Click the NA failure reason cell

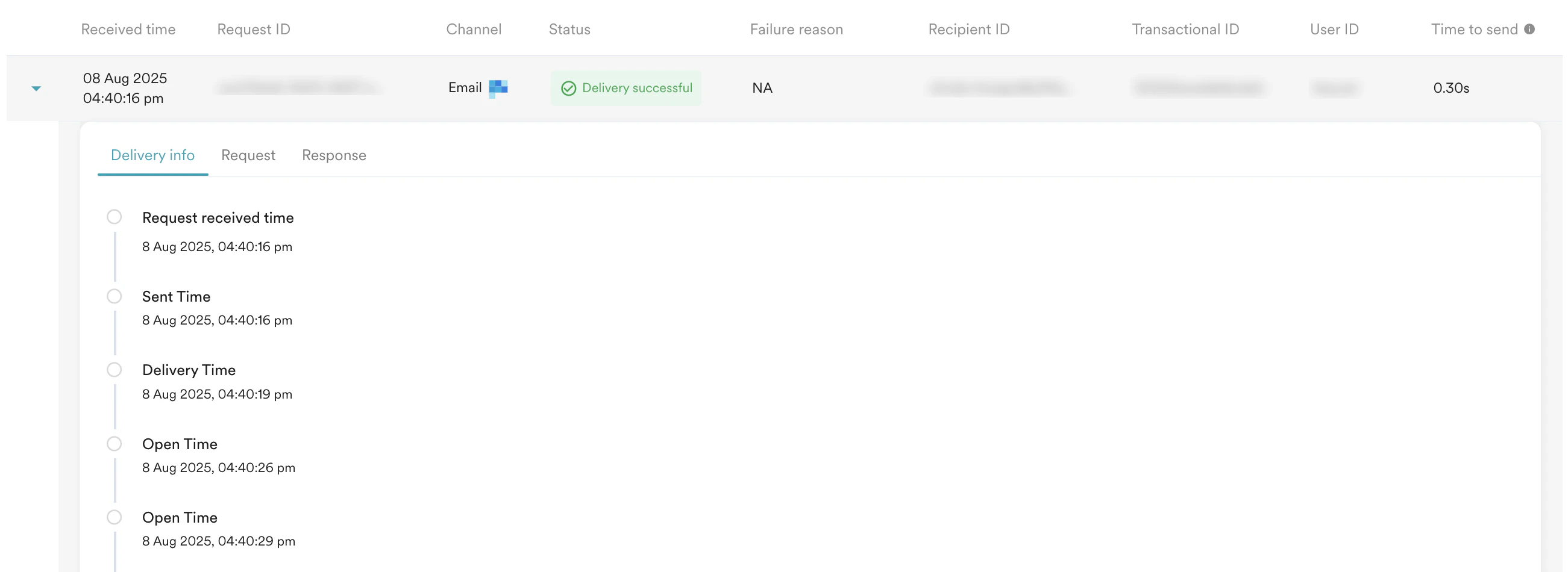pos(762,87)
